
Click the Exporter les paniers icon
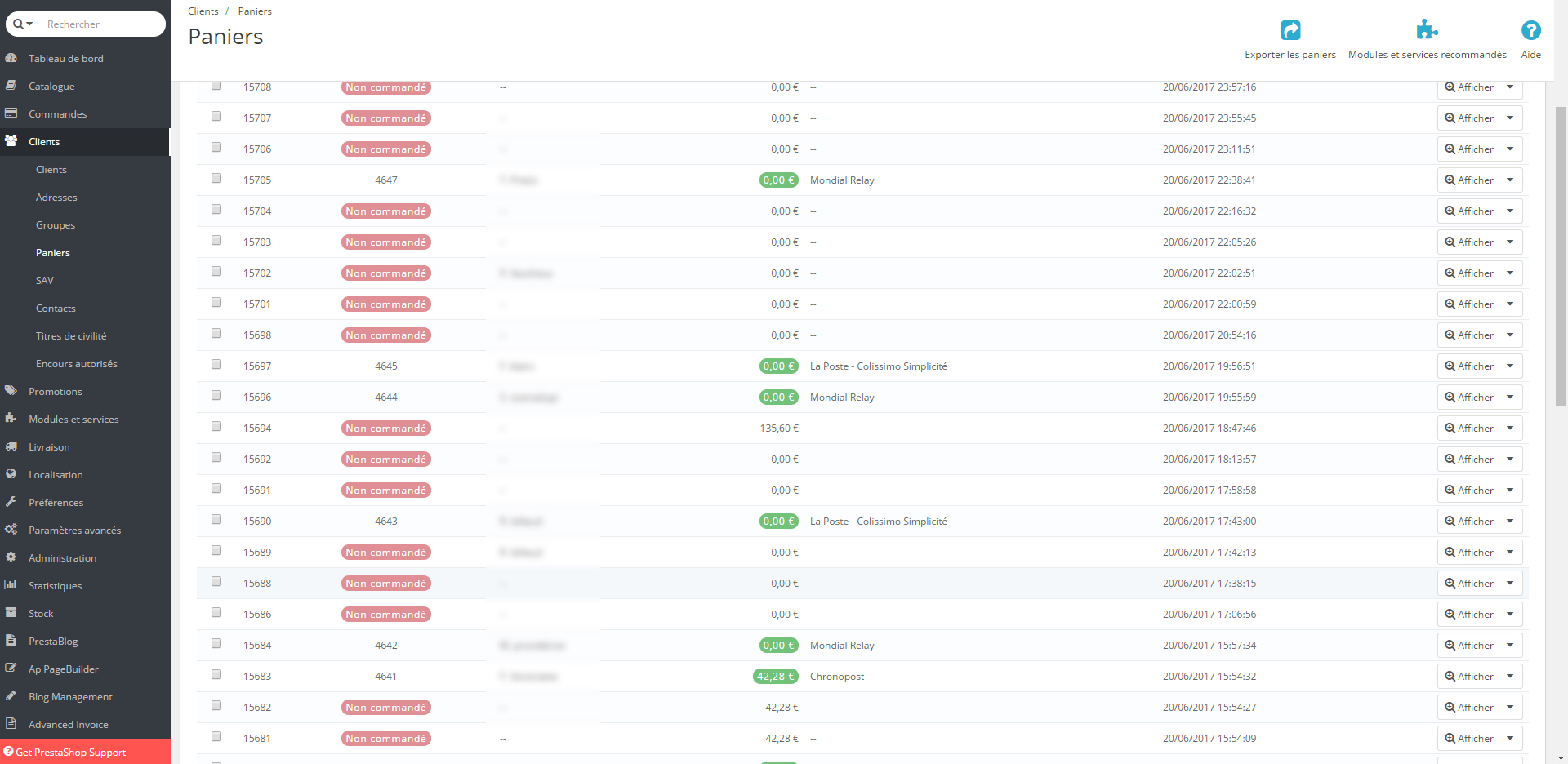click(1290, 30)
